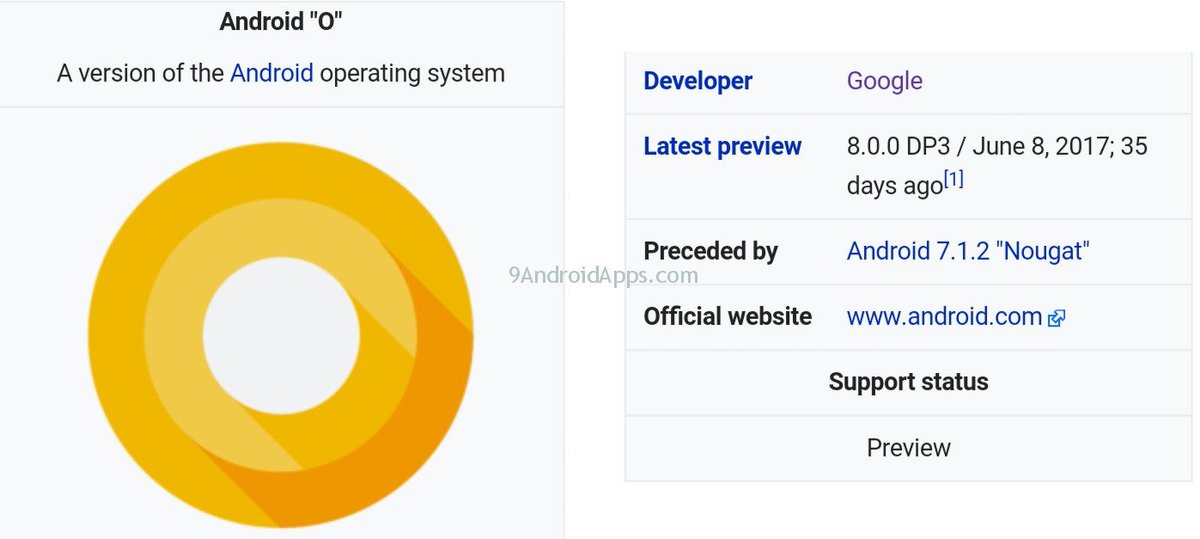This screenshot has width=1200, height=539.
Task: Select the "Support status" heading
Action: click(908, 382)
